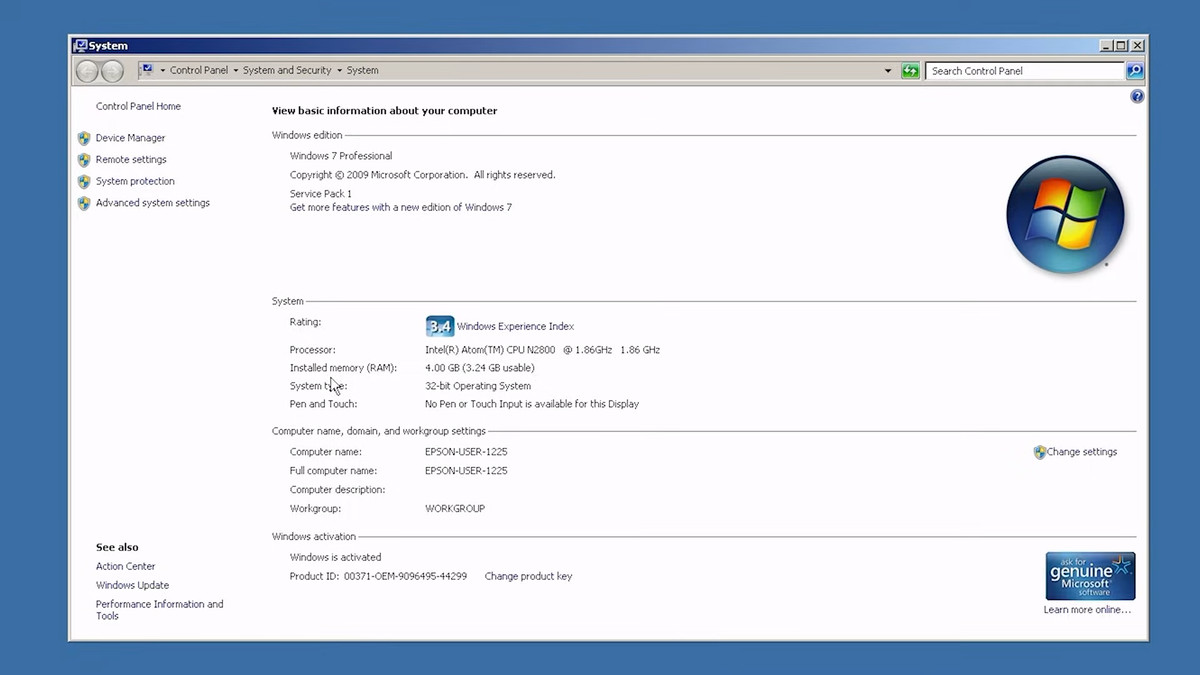Click the magnifier search icon
This screenshot has width=1200, height=675.
(x=1135, y=71)
